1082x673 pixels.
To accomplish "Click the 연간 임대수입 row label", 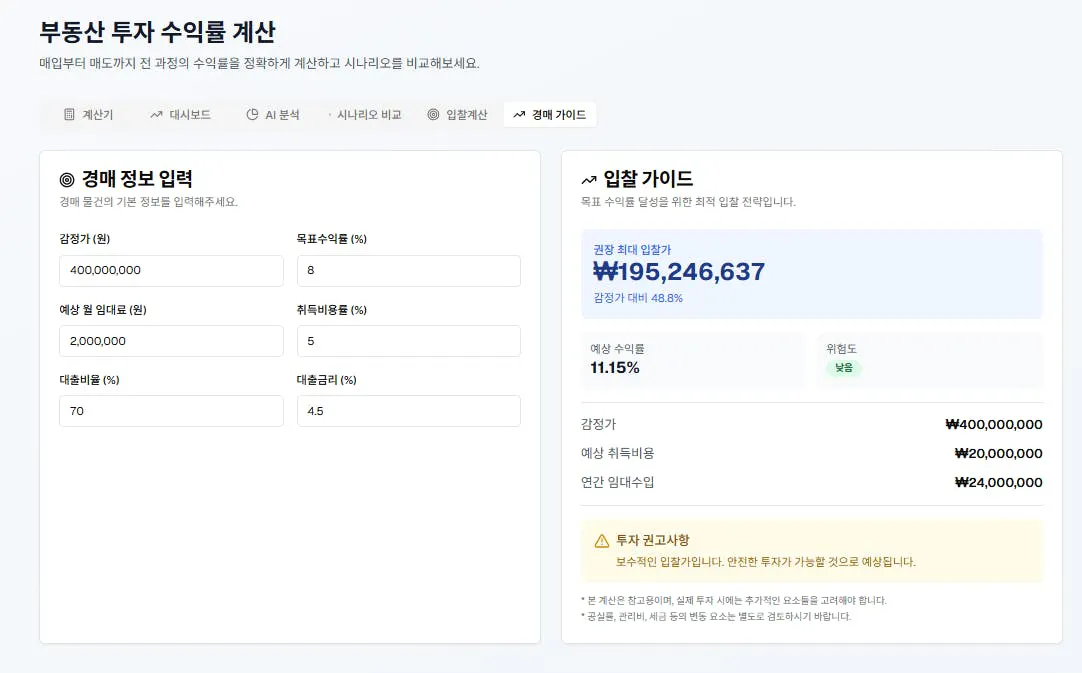I will click(618, 482).
